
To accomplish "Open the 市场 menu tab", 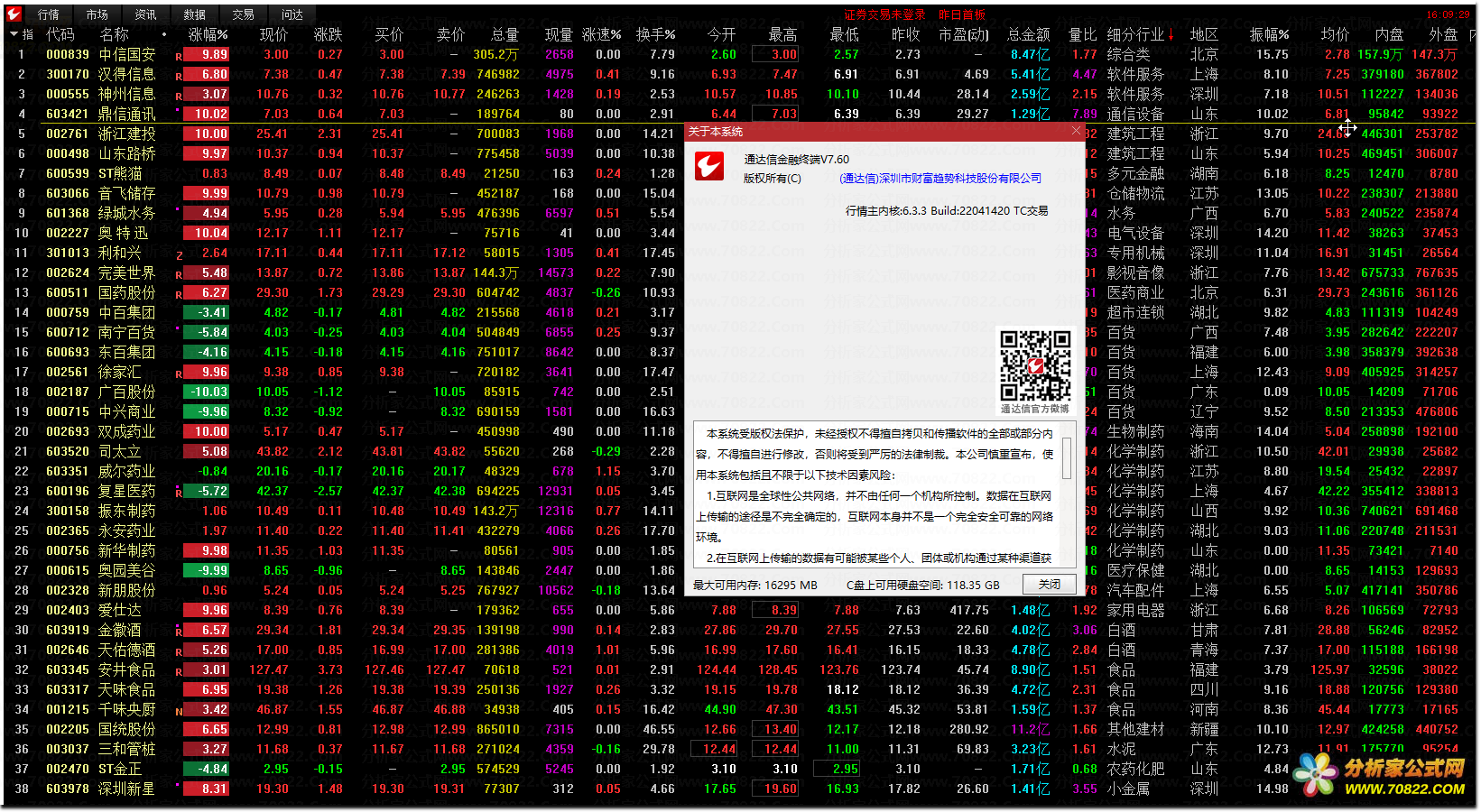I will point(97,14).
